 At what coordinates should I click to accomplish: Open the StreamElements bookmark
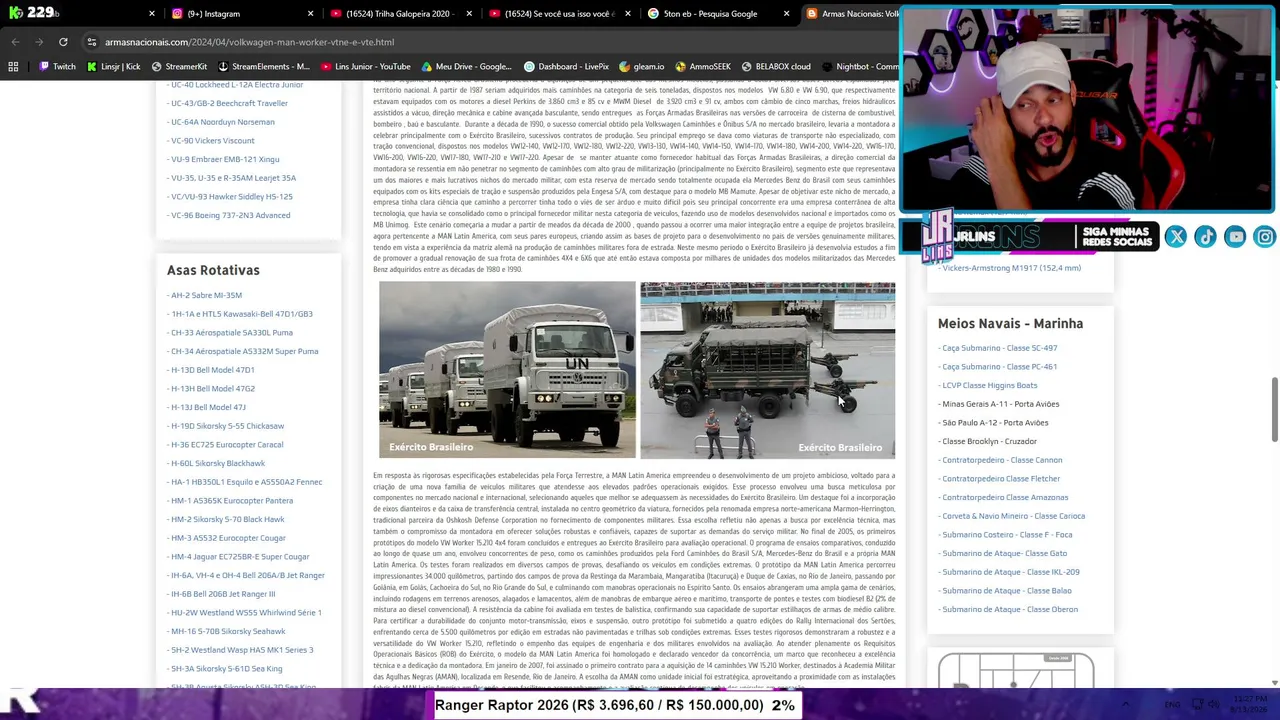click(263, 67)
